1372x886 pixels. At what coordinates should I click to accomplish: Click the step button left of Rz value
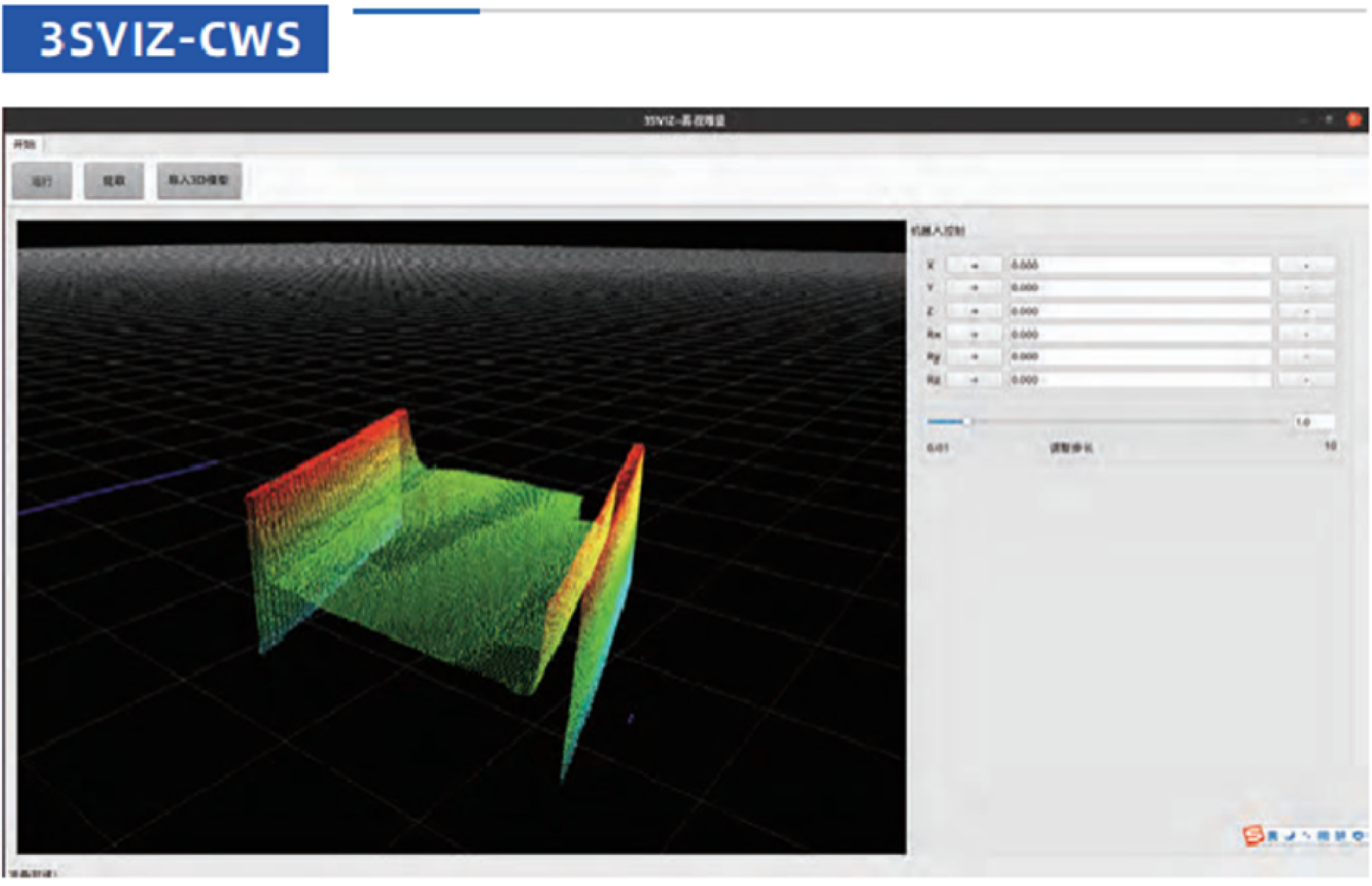point(974,380)
